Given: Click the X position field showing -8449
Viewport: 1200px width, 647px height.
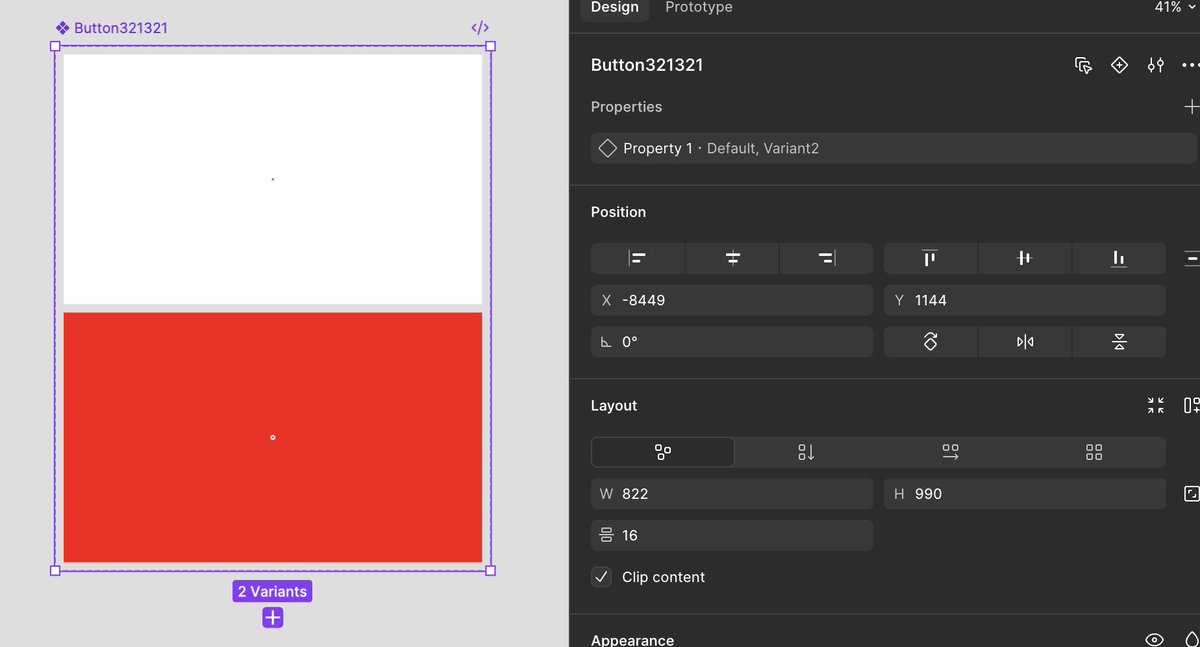Looking at the screenshot, I should (732, 300).
